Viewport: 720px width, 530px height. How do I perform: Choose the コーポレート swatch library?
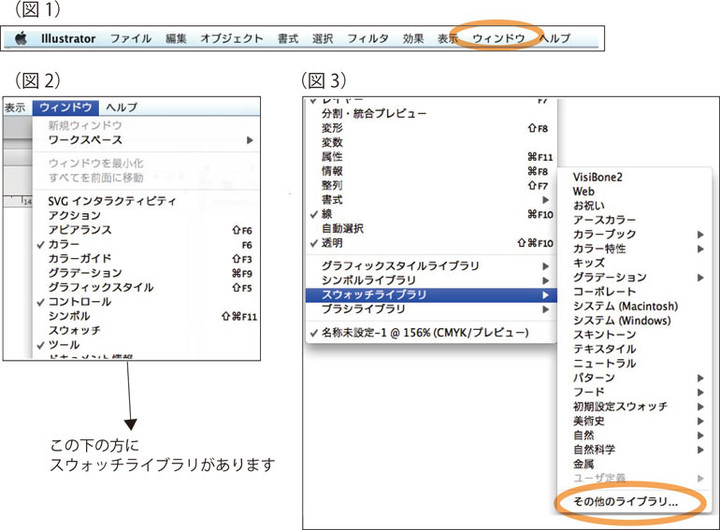(x=634, y=292)
